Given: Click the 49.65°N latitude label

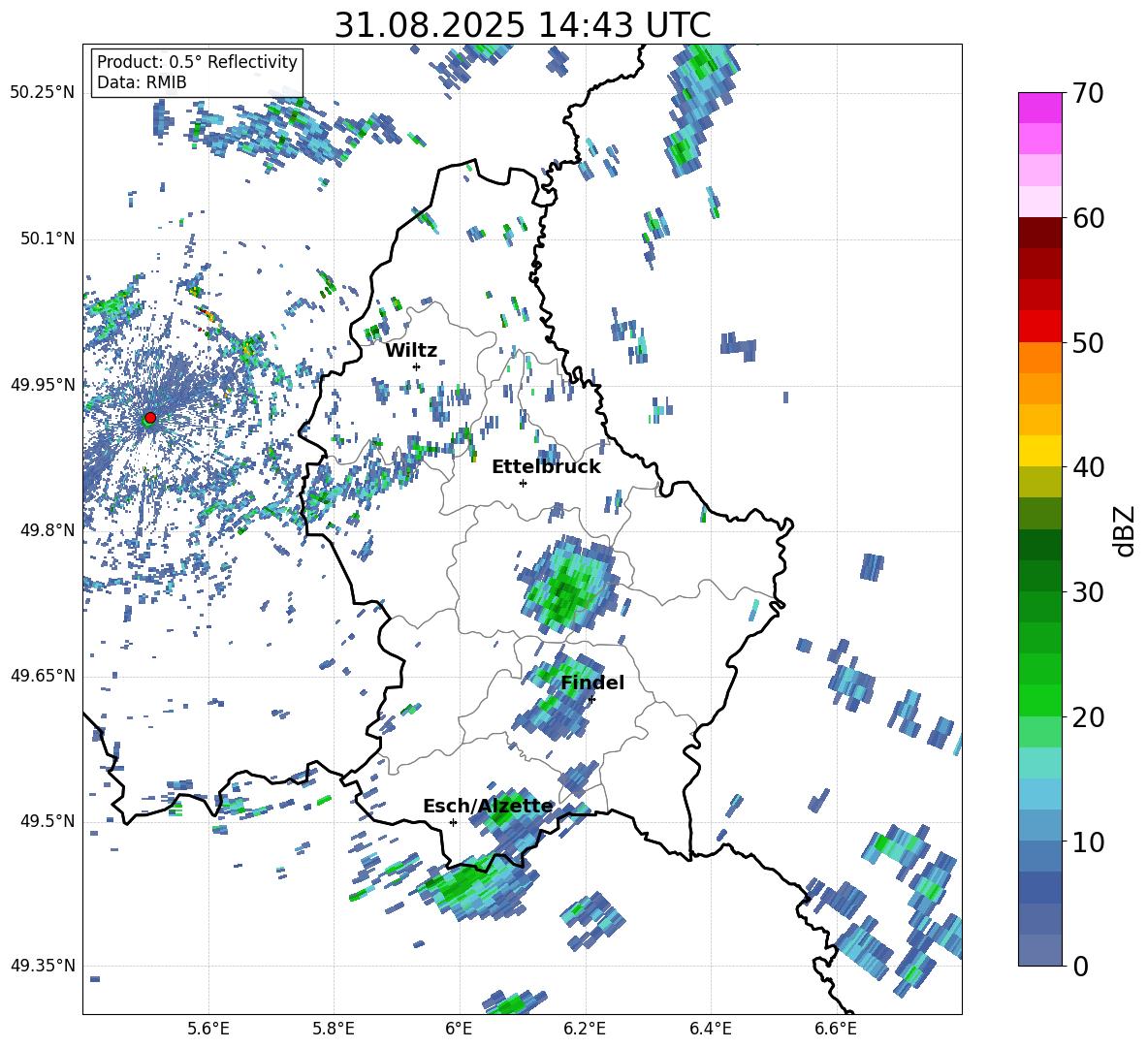Looking at the screenshot, I should 43,676.
